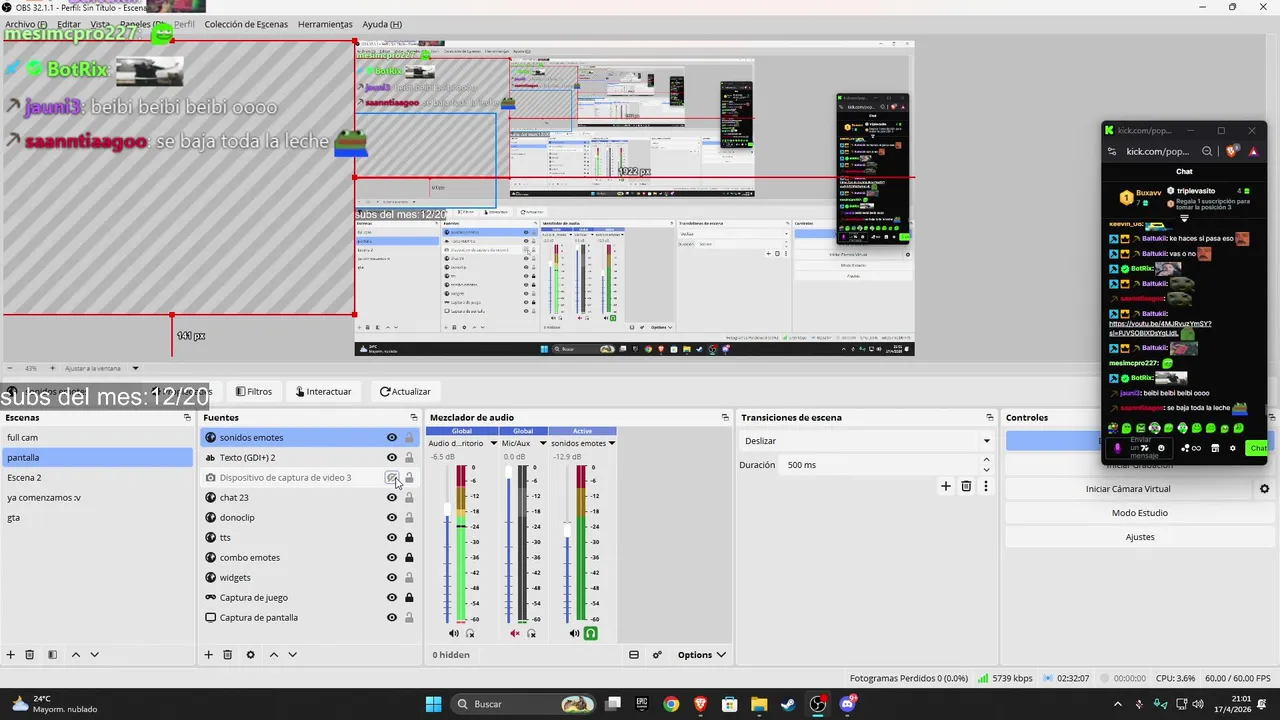Screen dimensions: 1280x720
Task: Open the Herramientas menu
Action: [325, 24]
